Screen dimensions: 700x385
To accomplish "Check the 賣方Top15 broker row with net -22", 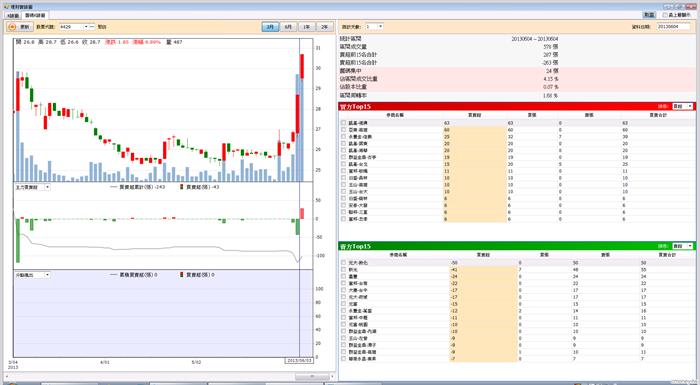I will [343, 283].
